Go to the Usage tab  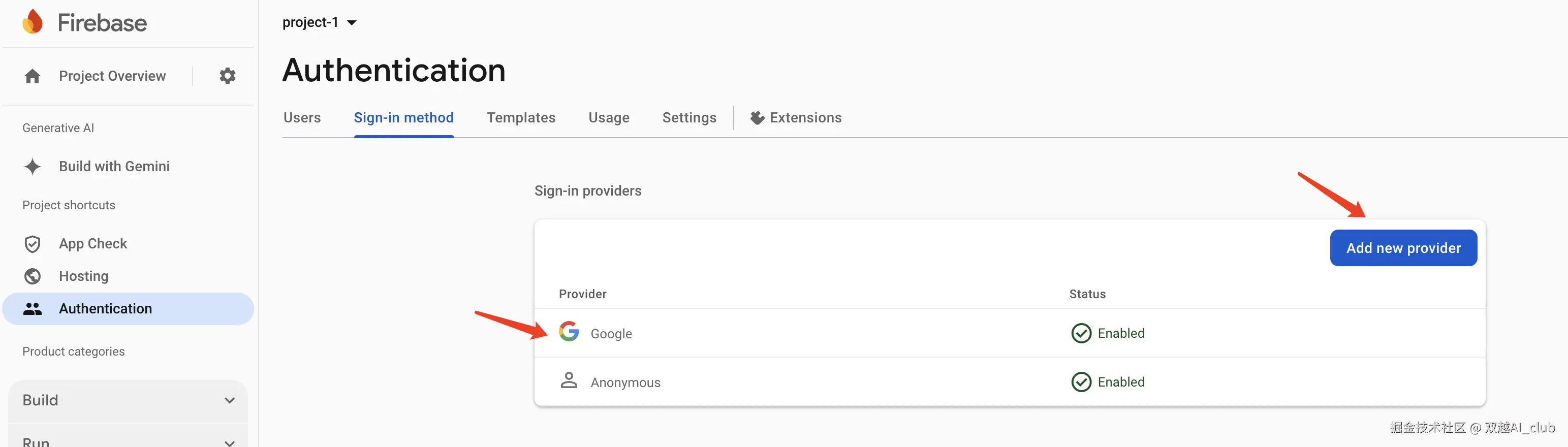tap(609, 118)
